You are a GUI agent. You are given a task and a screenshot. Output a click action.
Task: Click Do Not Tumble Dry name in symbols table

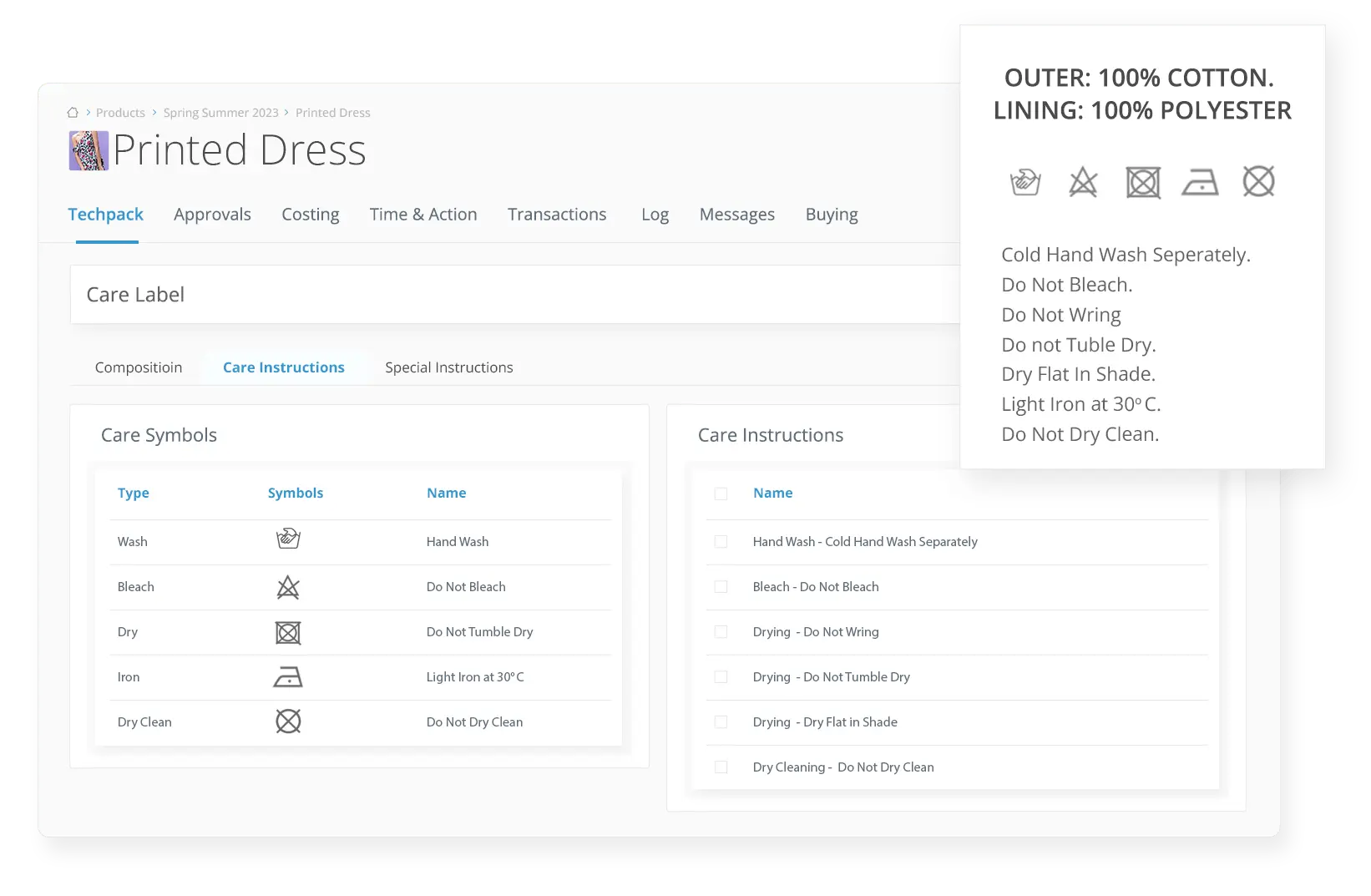pyautogui.click(x=479, y=632)
